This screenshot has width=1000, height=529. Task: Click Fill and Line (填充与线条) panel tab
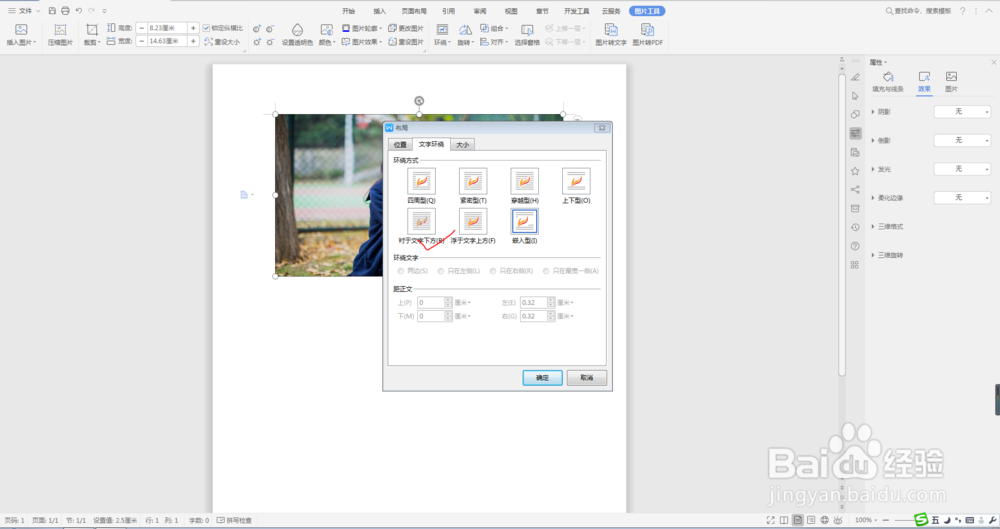tap(888, 82)
